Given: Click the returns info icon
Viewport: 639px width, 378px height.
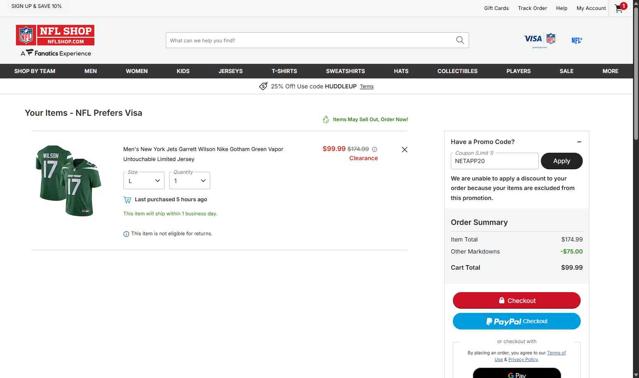Looking at the screenshot, I should click(x=126, y=234).
